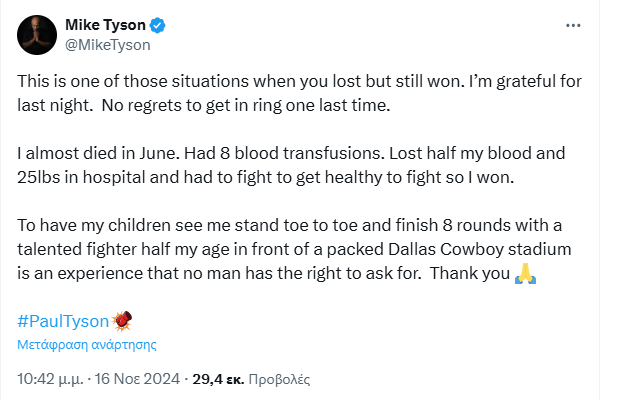Open the #PaulTyson hashtag
Viewport: 619px width, 400px height.
(63, 321)
